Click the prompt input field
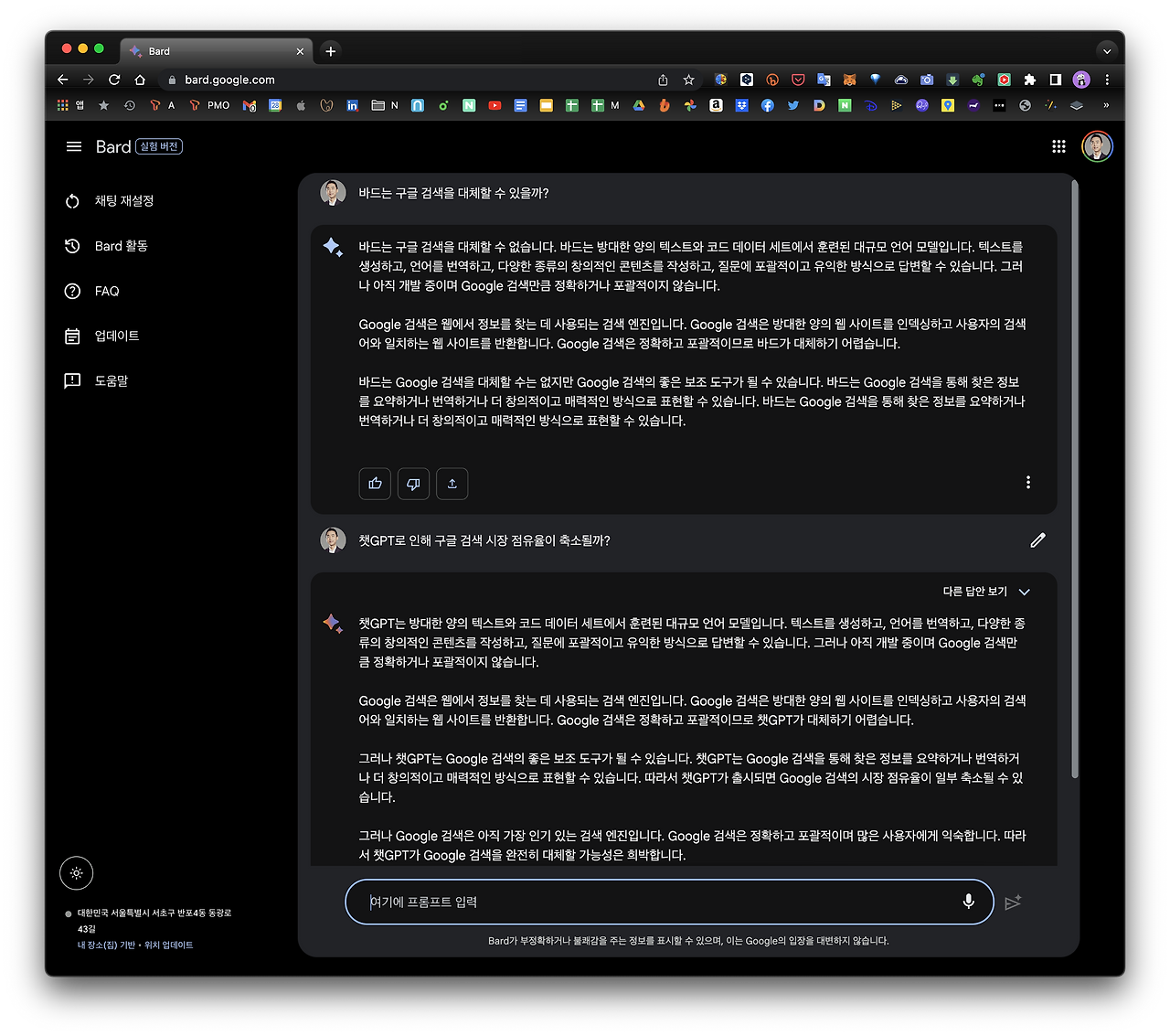 (640, 902)
